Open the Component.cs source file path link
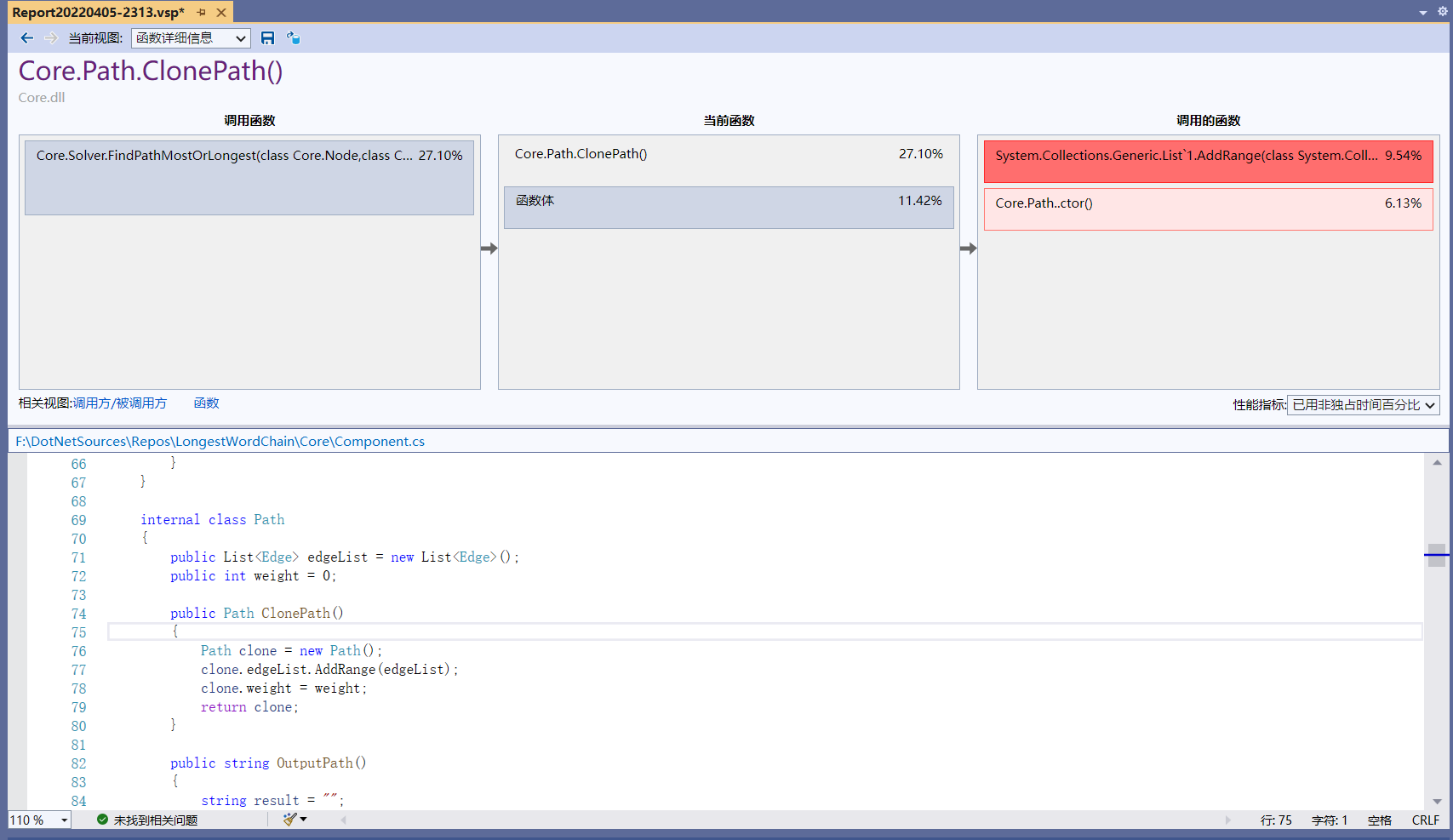This screenshot has height=840, width=1453. 220,441
